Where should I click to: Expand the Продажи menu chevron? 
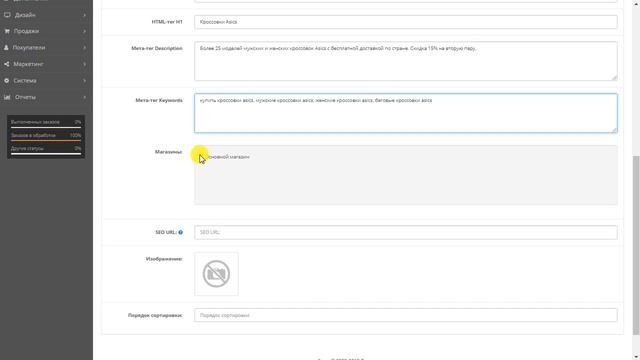84,31
